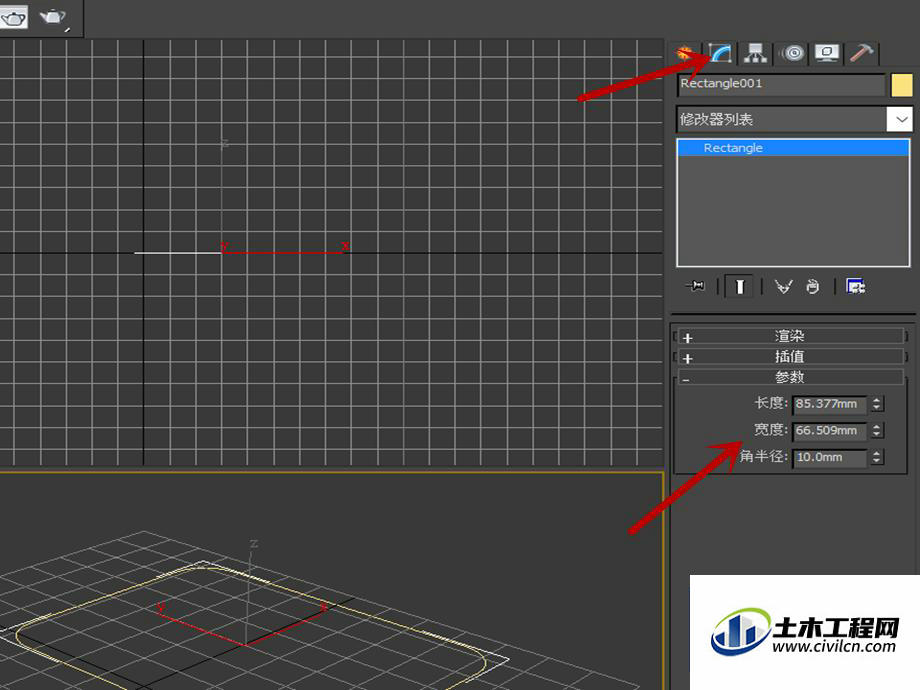This screenshot has width=920, height=690.
Task: Edit the Rectangle001 object name field
Action: [781, 84]
